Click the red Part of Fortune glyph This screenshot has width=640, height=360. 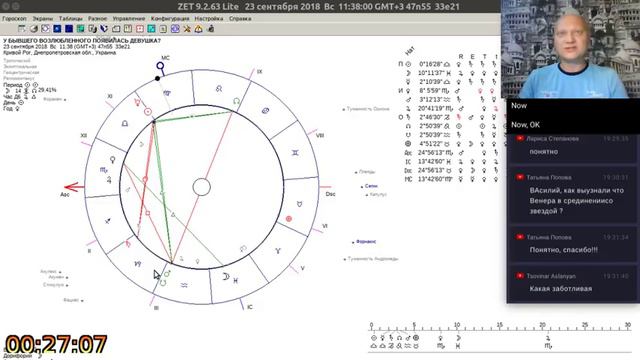289,219
